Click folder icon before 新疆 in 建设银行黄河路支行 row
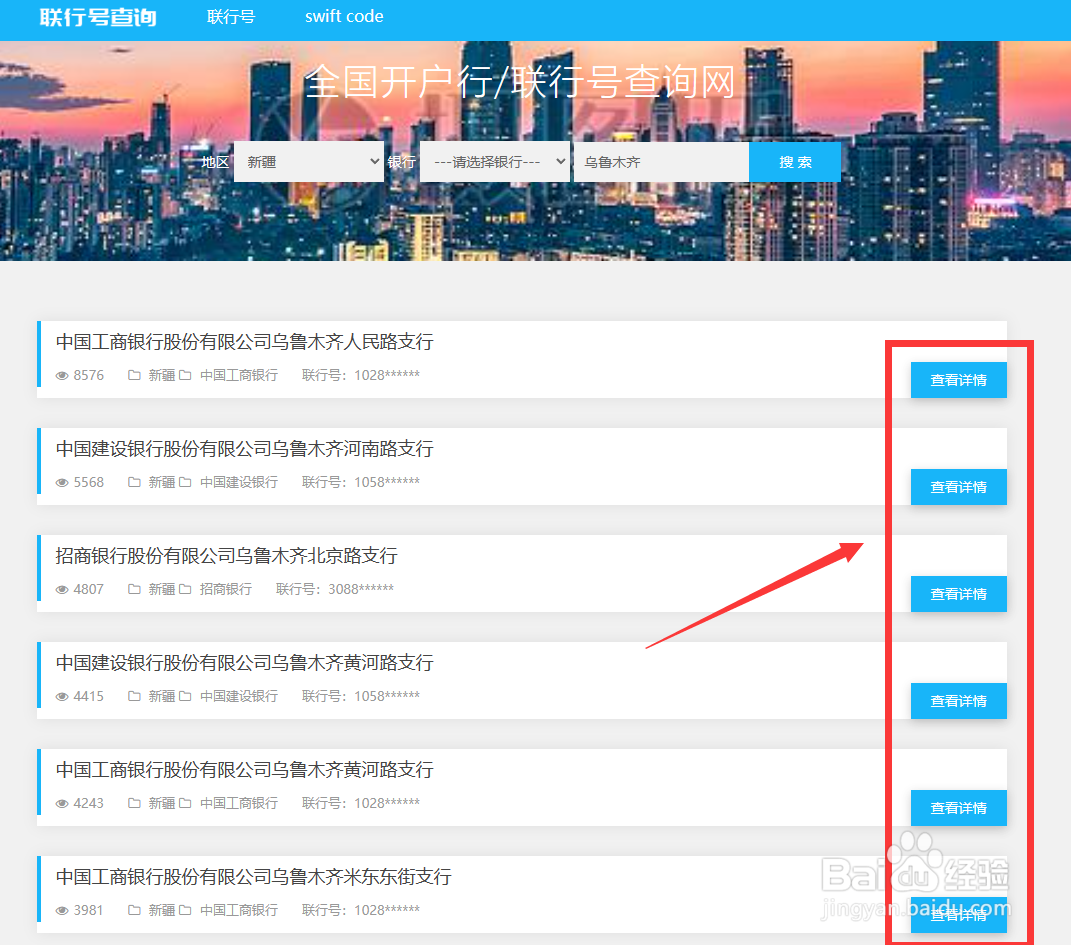This screenshot has width=1071, height=945. [135, 696]
